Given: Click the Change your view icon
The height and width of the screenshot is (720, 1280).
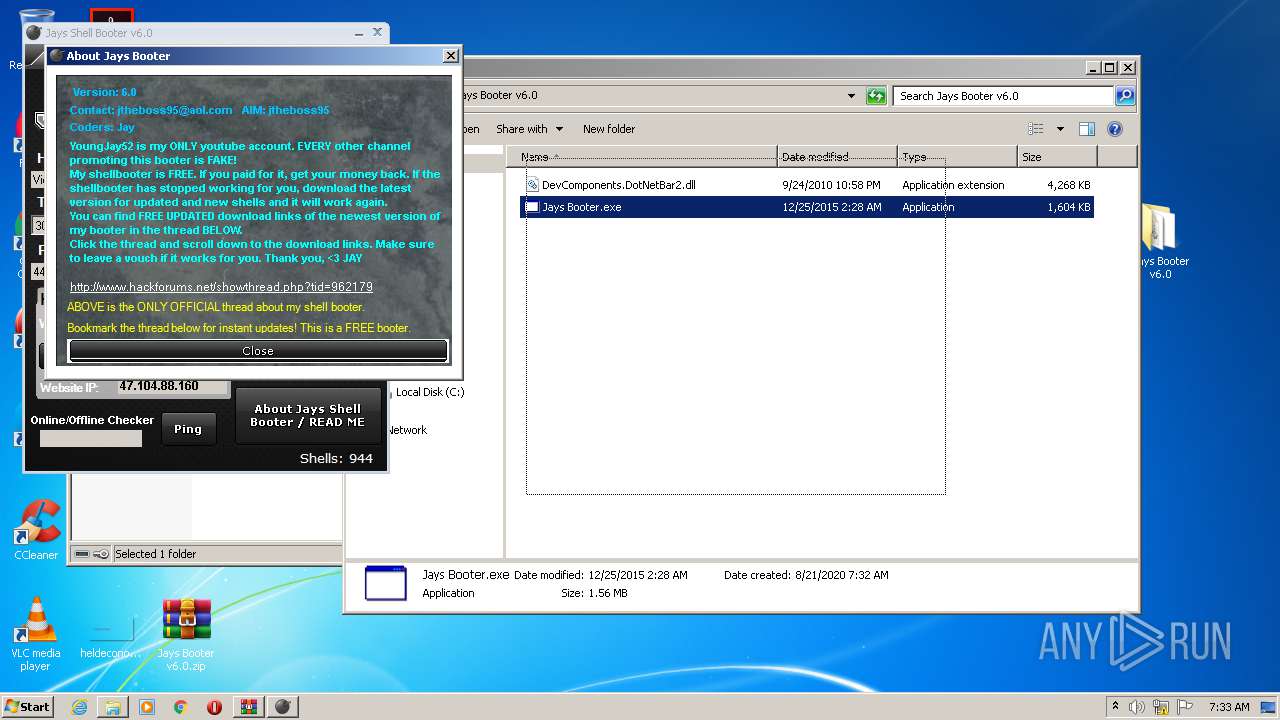Looking at the screenshot, I should (x=1036, y=129).
